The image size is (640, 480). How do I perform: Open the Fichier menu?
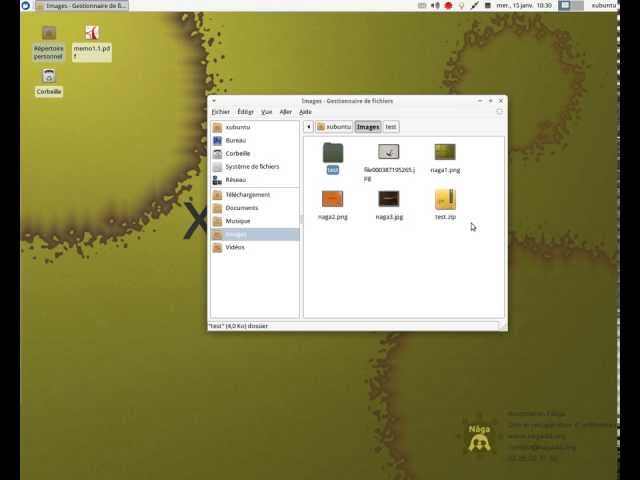(x=221, y=112)
